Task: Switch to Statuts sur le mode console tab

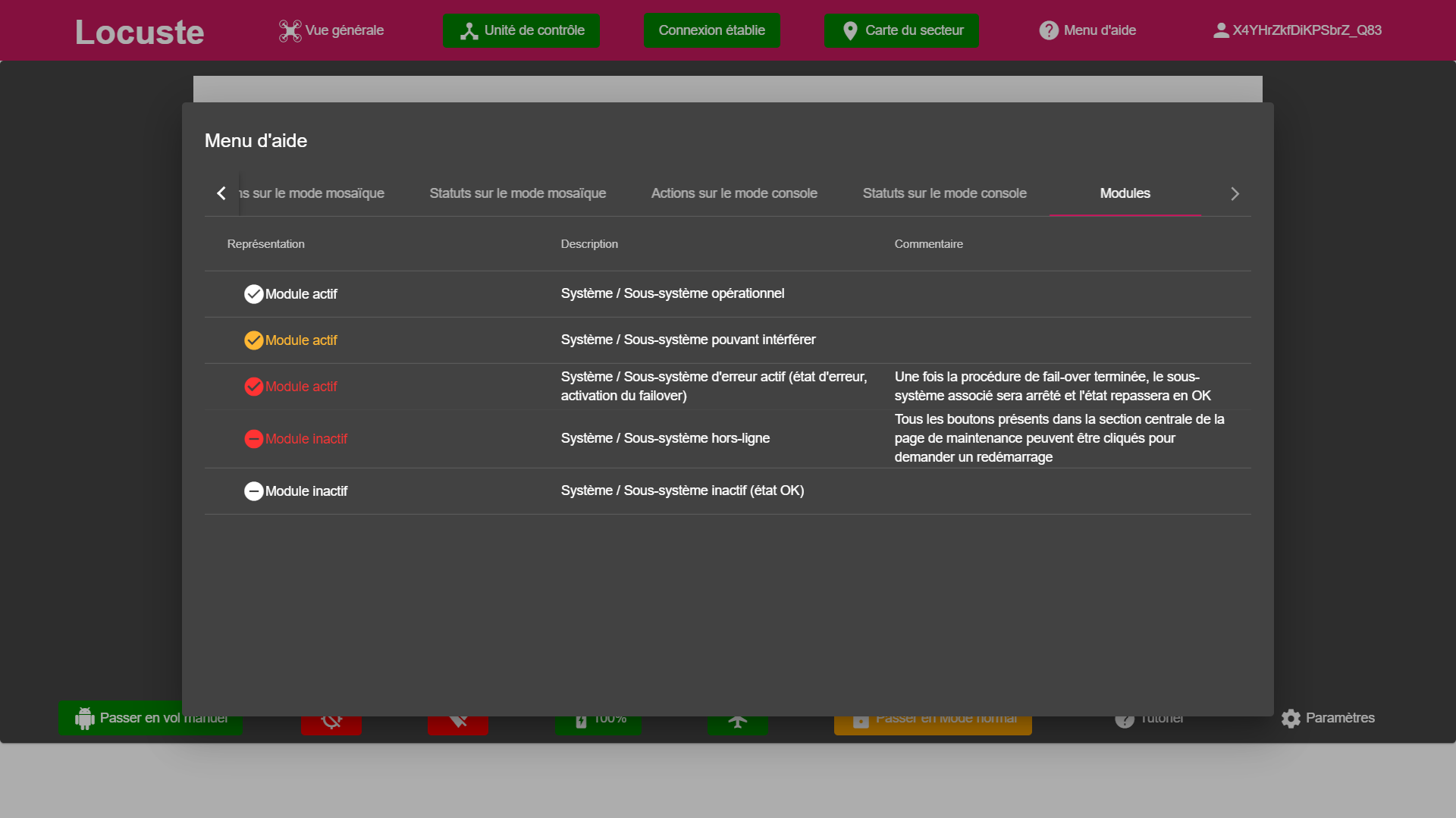Action: pyautogui.click(x=945, y=193)
